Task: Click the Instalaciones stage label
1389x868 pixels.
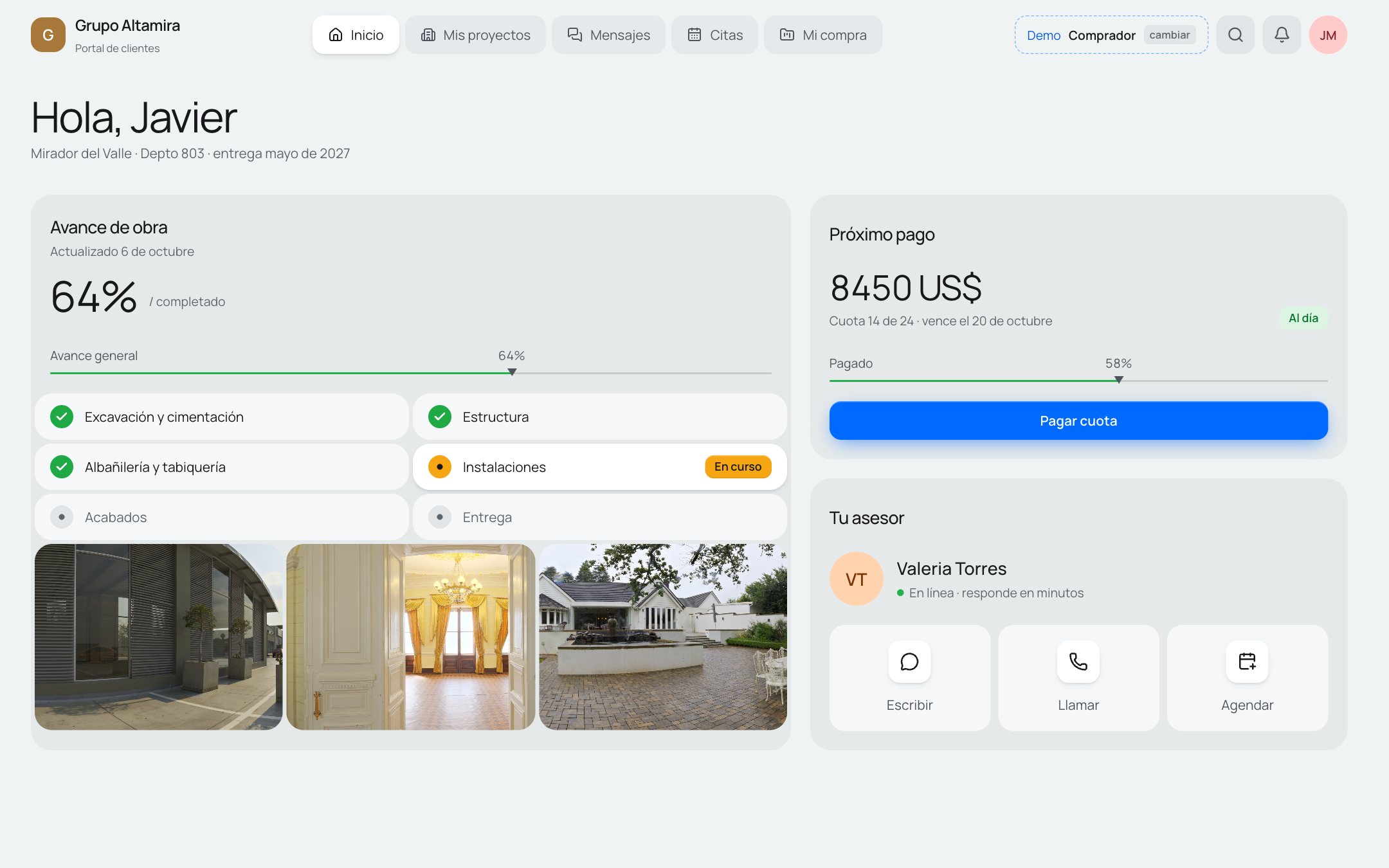Action: [504, 467]
